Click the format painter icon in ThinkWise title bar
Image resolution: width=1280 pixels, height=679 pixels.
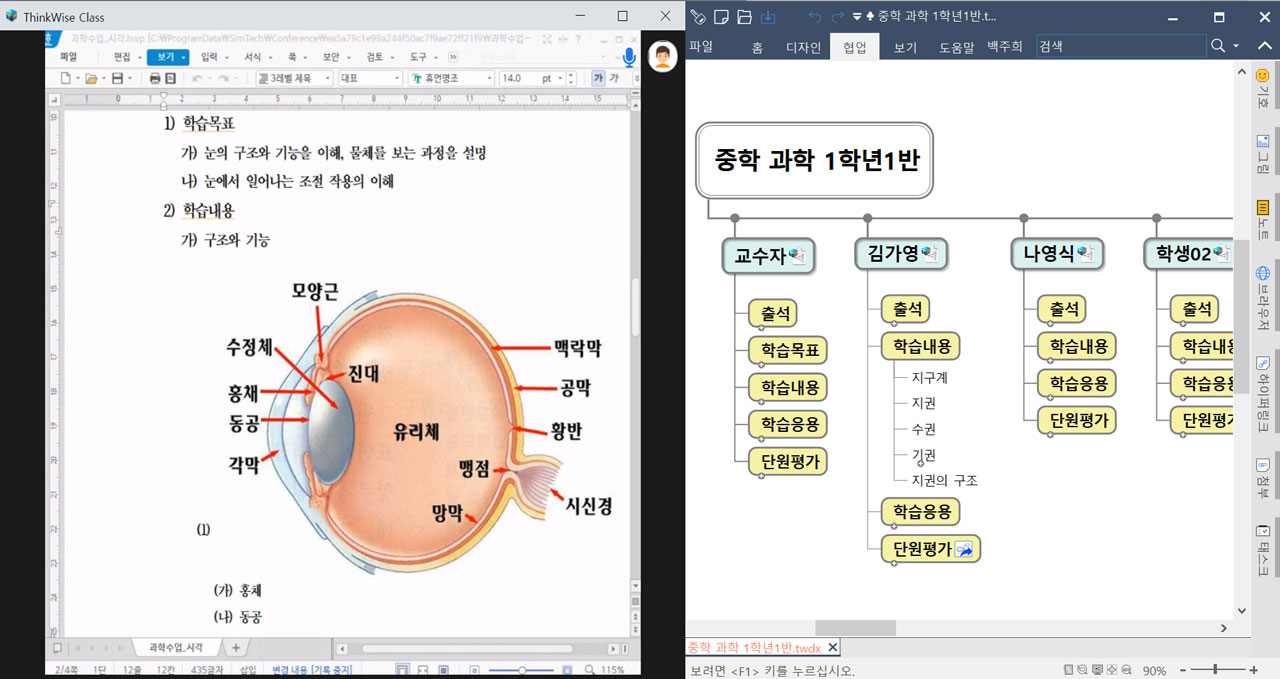click(x=698, y=17)
